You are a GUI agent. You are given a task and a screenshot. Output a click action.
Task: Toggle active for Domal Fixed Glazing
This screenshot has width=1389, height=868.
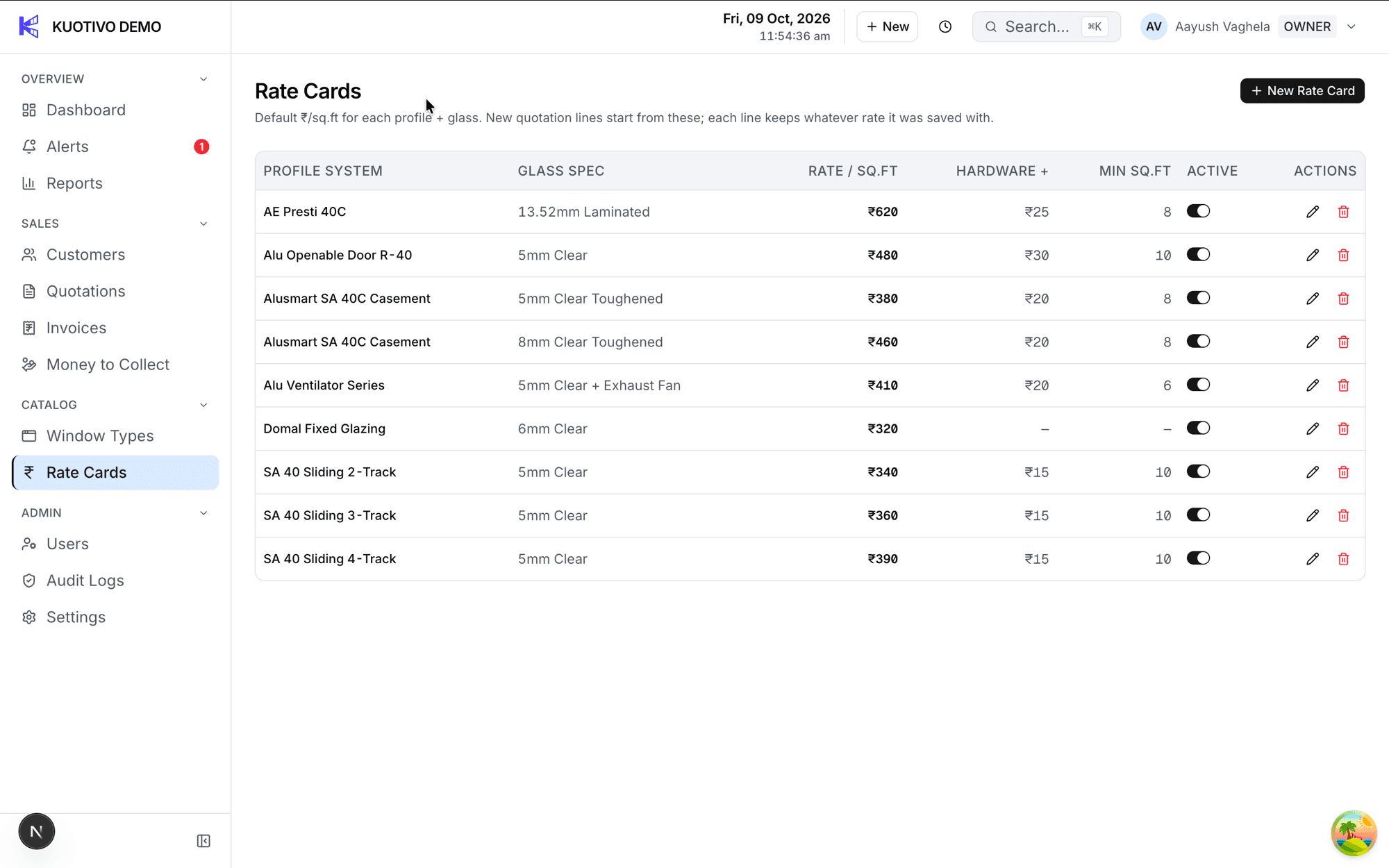click(1198, 428)
